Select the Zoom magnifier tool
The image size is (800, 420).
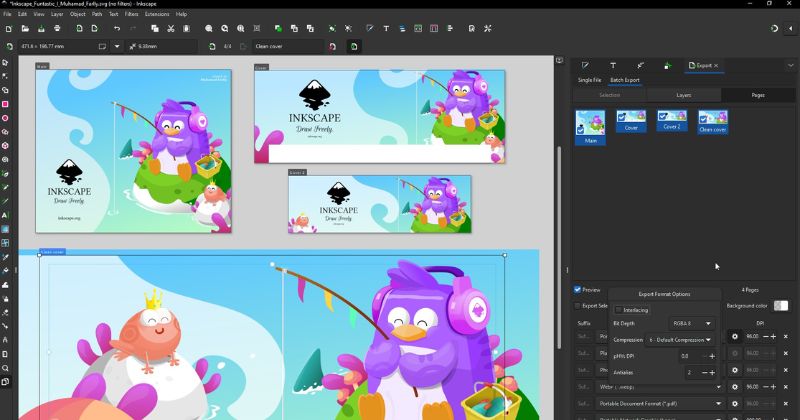pyautogui.click(x=5, y=368)
